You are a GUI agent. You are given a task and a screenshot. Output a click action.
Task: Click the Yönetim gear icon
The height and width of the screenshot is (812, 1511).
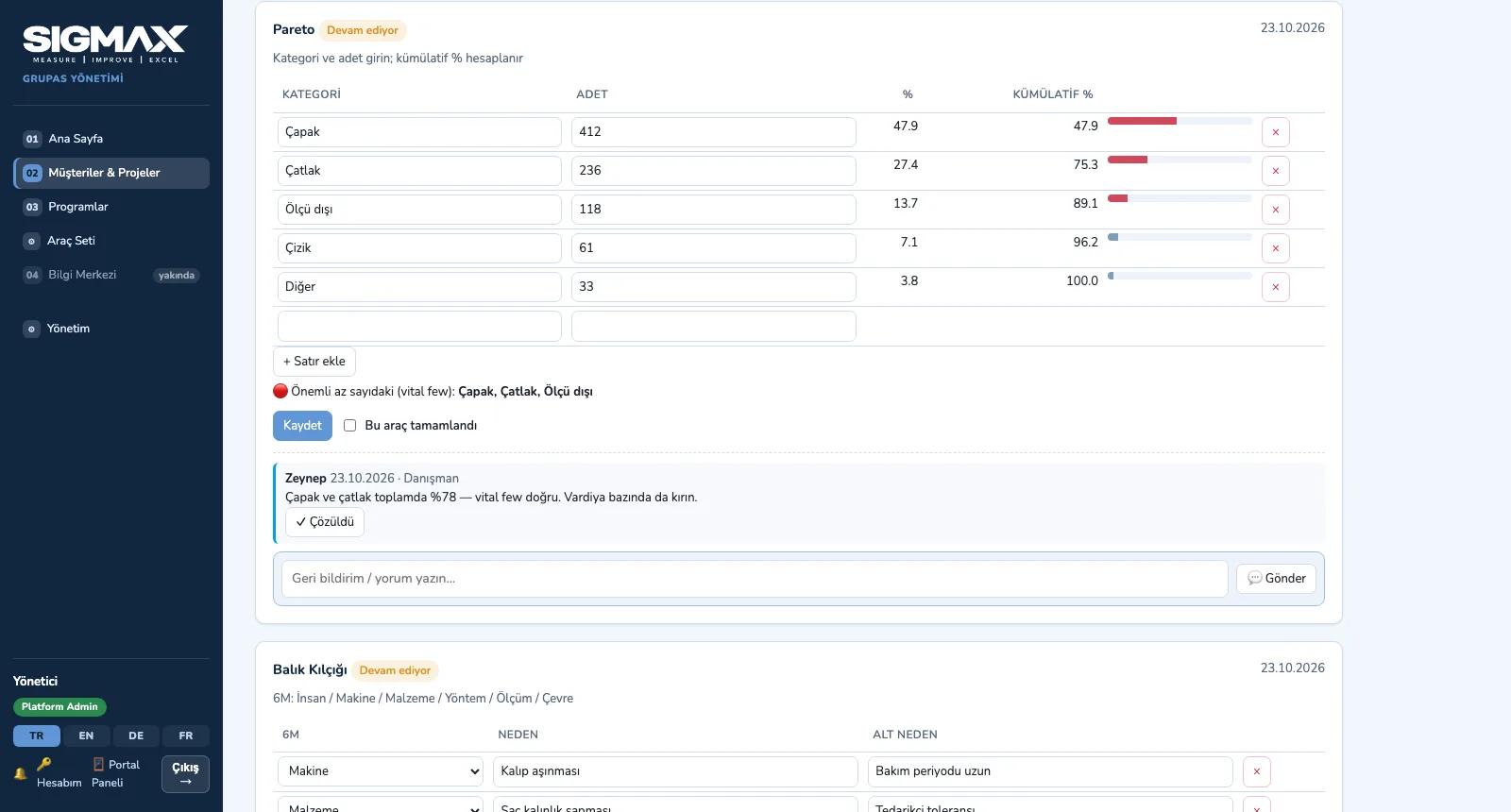(31, 329)
